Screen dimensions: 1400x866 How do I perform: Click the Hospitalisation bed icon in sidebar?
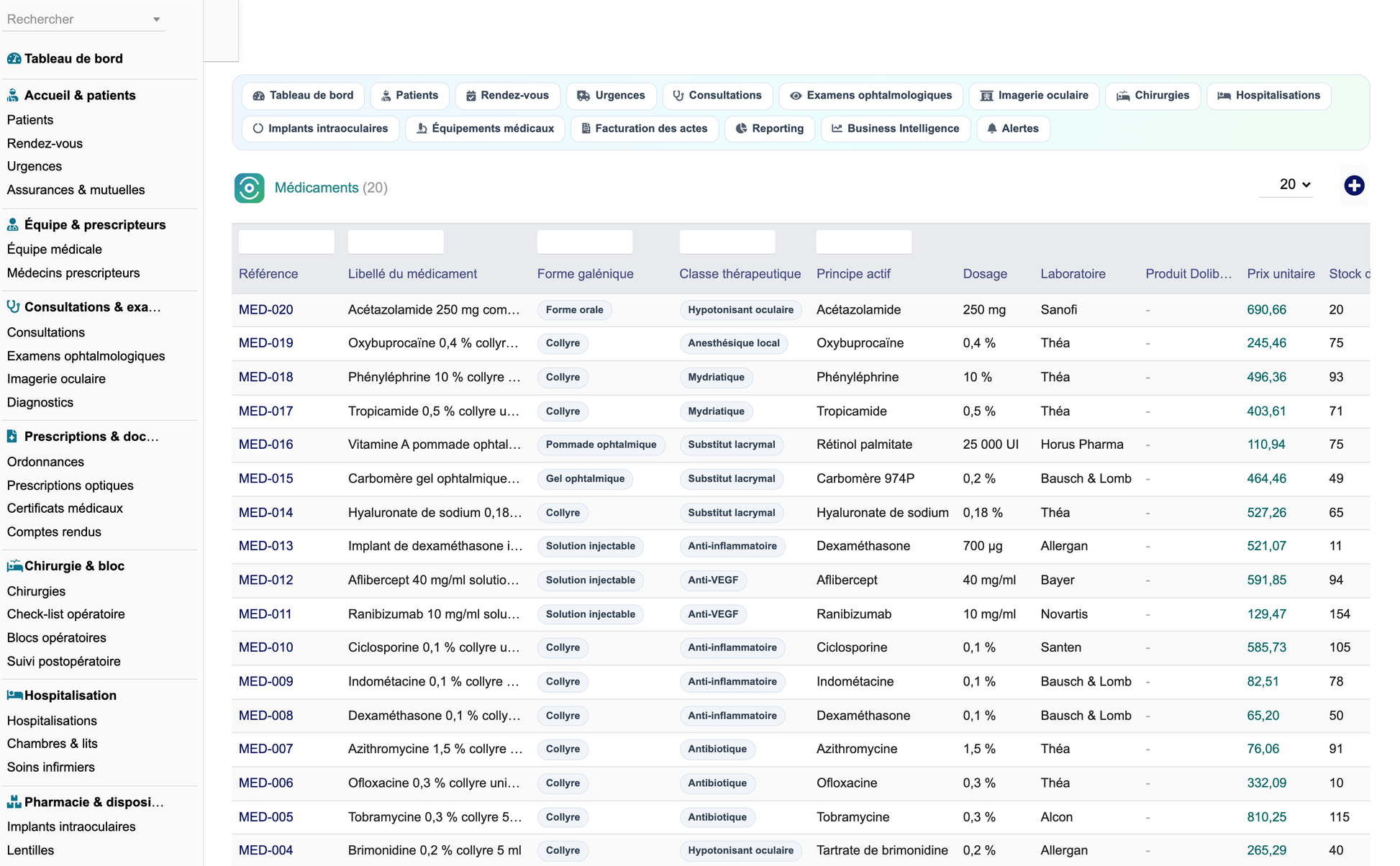(x=14, y=696)
